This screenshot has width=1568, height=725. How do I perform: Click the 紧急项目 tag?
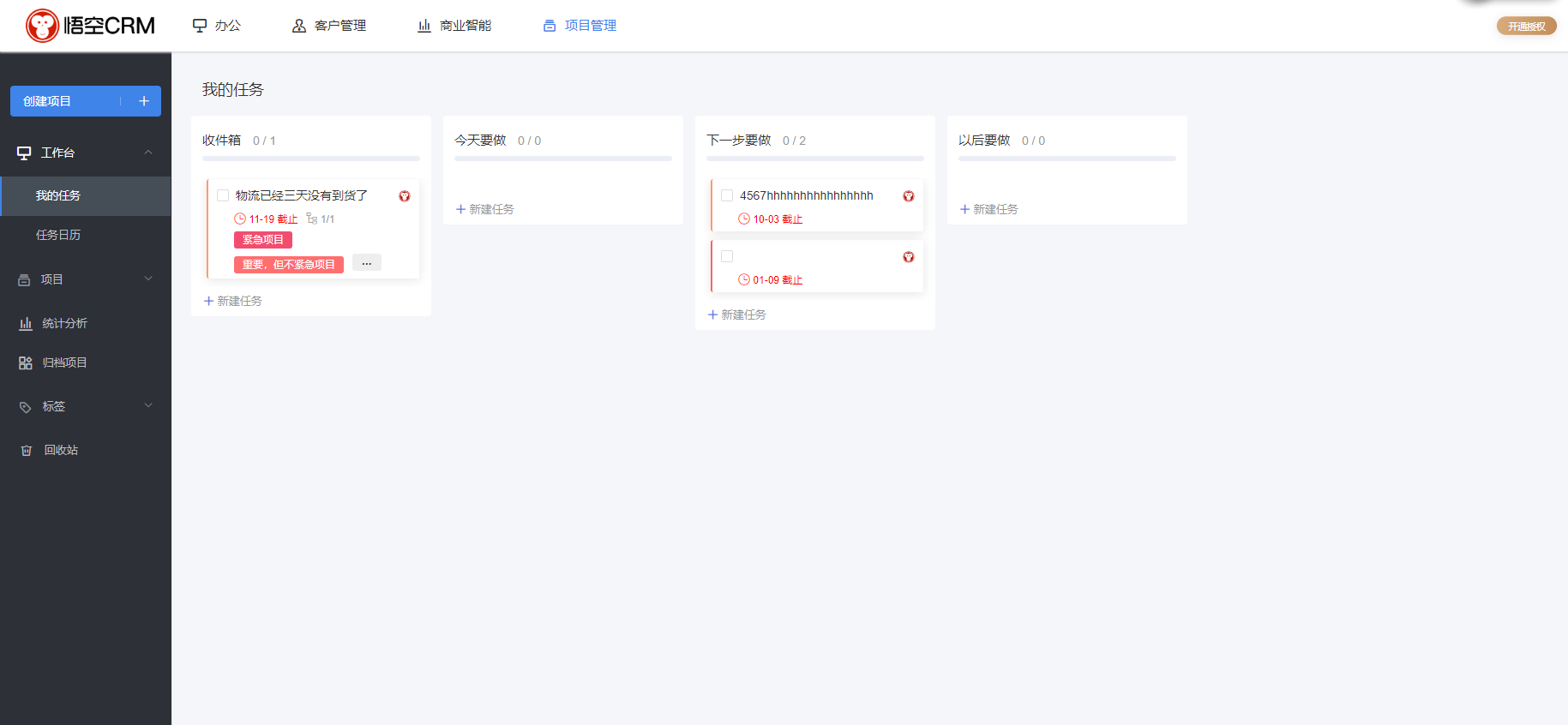(x=263, y=240)
